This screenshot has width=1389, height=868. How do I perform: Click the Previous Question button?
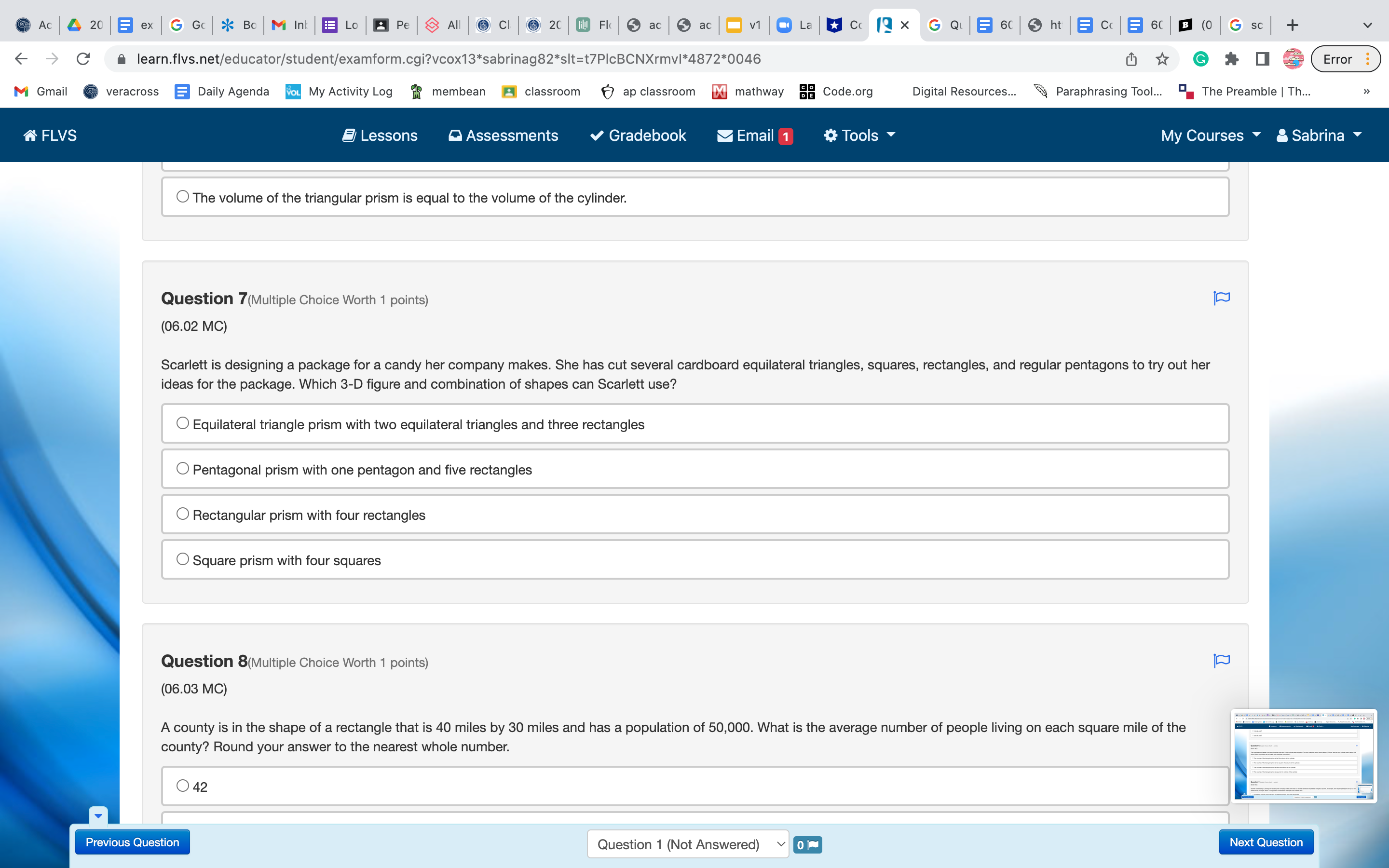click(x=133, y=842)
